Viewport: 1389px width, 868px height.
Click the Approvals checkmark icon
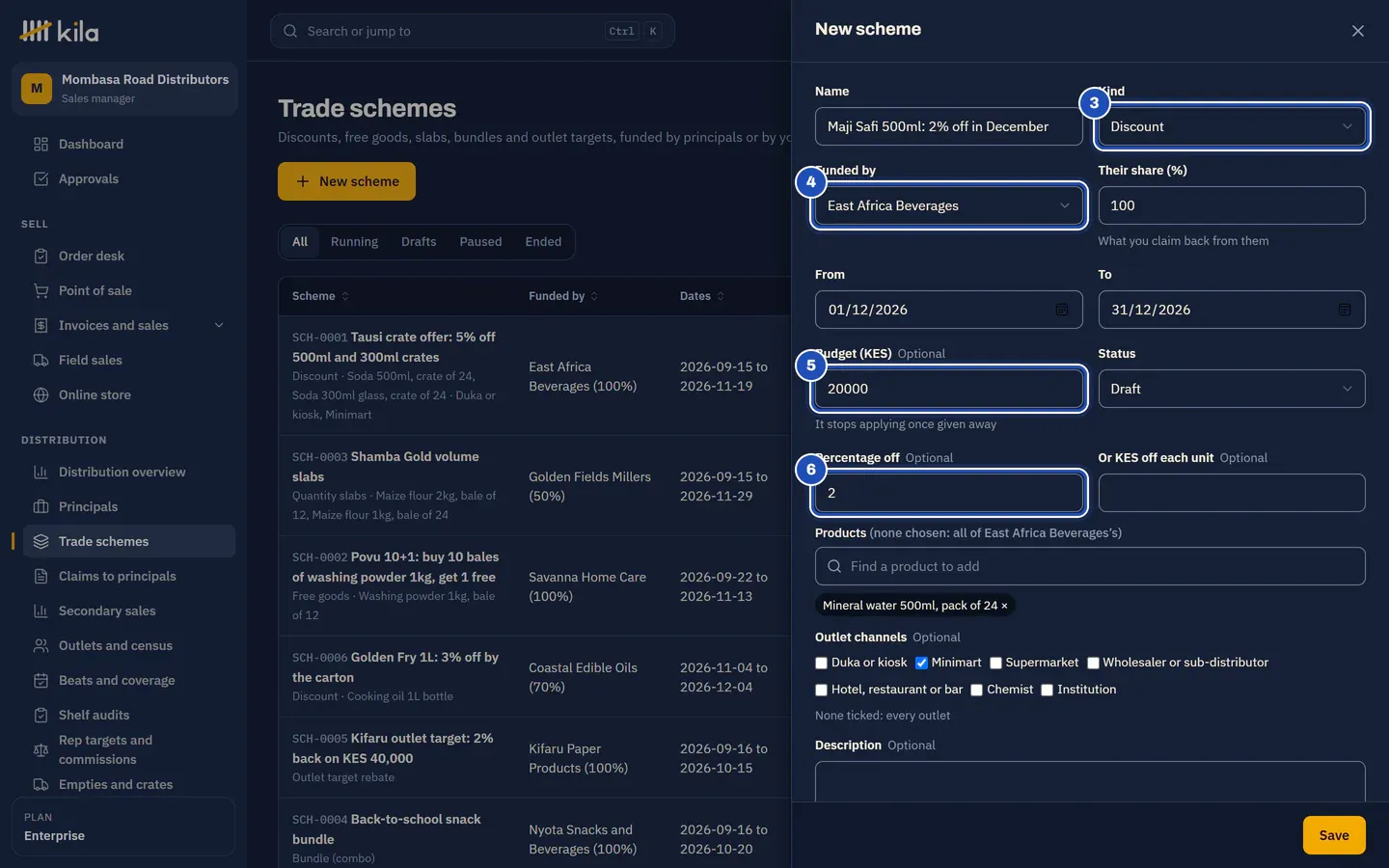[x=41, y=178]
